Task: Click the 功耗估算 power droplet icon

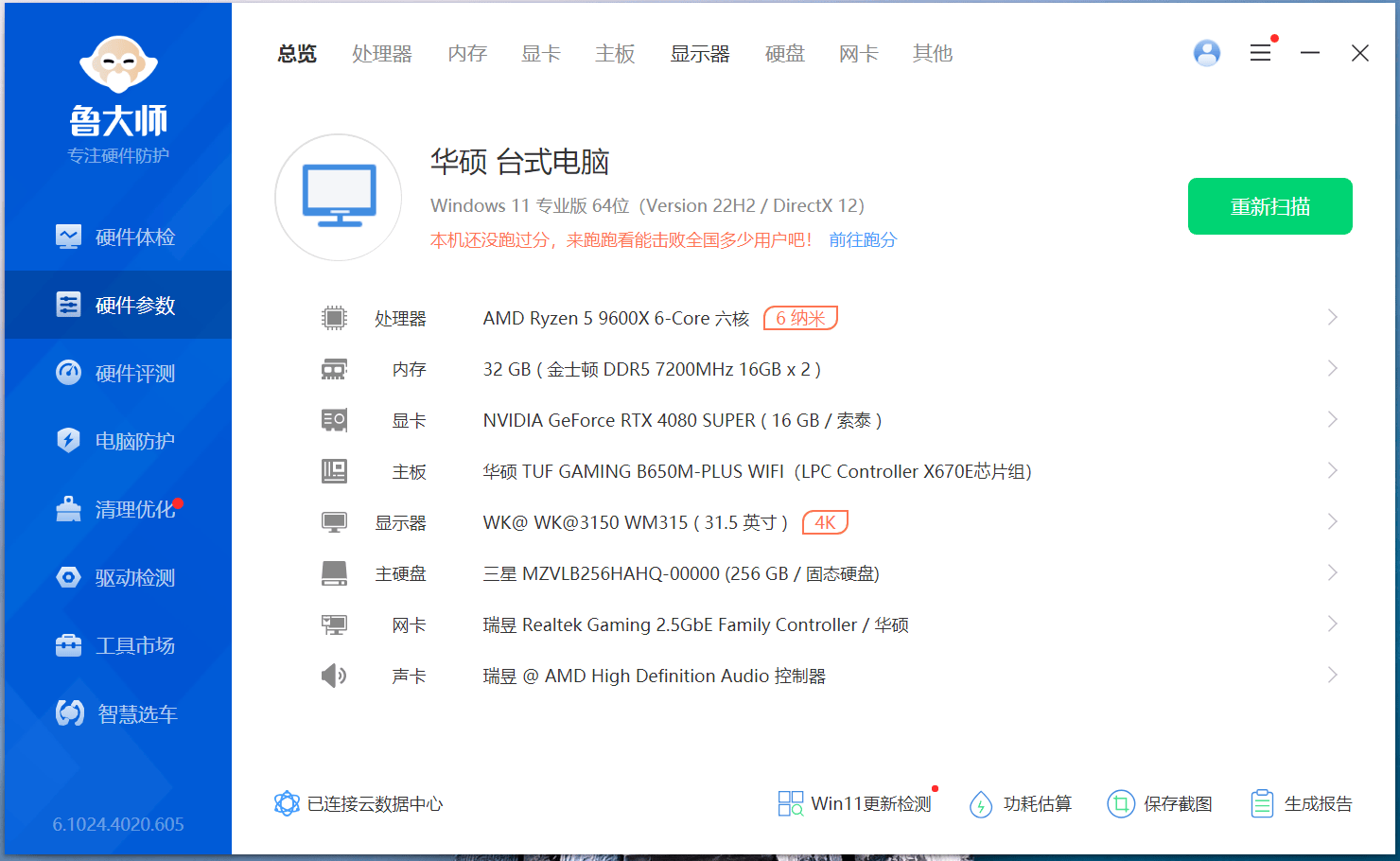Action: point(981,804)
